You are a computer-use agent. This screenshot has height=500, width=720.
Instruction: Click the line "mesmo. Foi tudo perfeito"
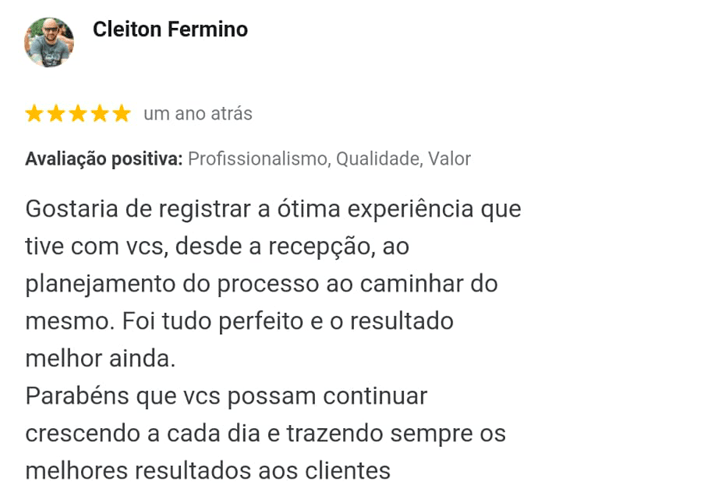point(239,322)
